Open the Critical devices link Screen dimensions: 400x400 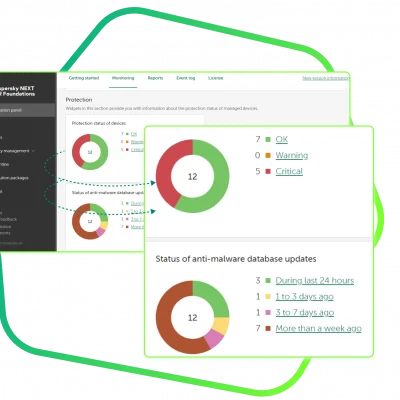pyautogui.click(x=289, y=171)
